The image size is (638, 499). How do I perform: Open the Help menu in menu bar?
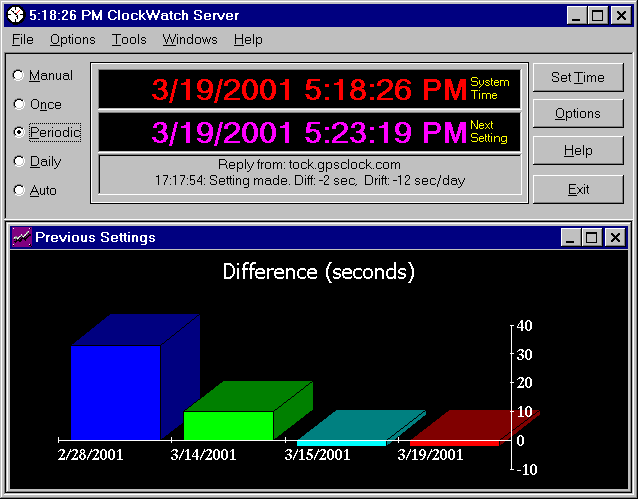click(248, 39)
